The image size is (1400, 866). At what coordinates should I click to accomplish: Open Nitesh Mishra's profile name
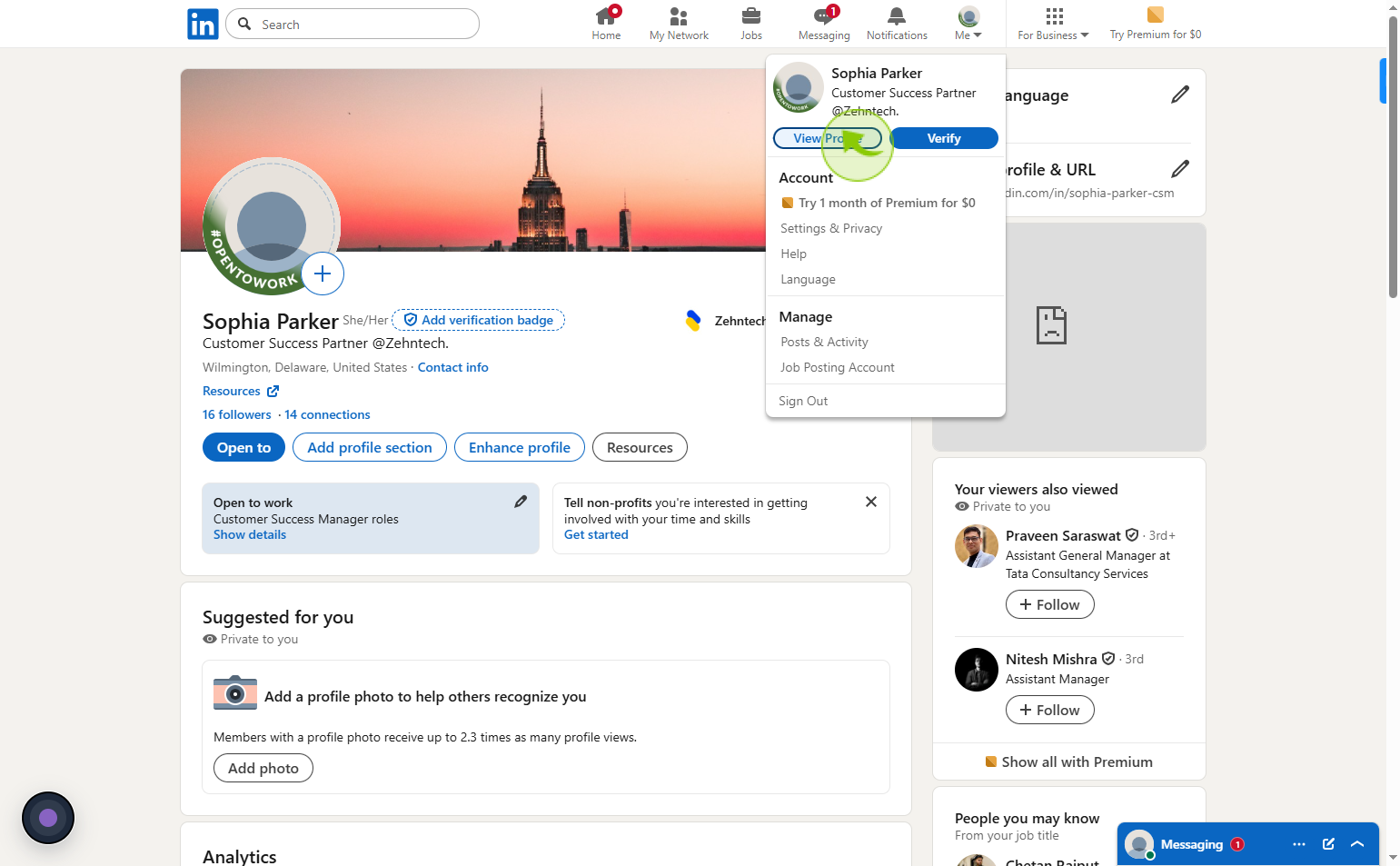(1051, 659)
